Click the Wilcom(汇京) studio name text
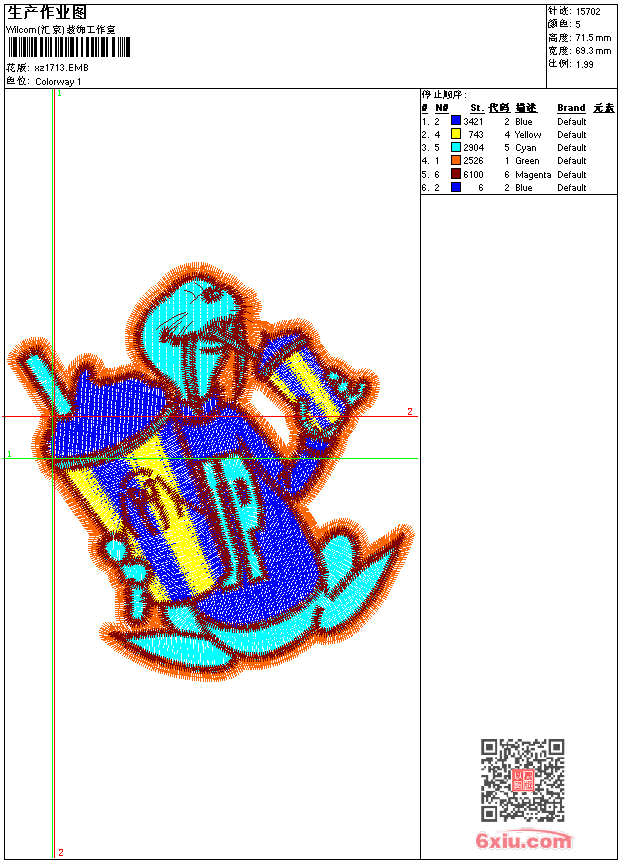 [61, 30]
